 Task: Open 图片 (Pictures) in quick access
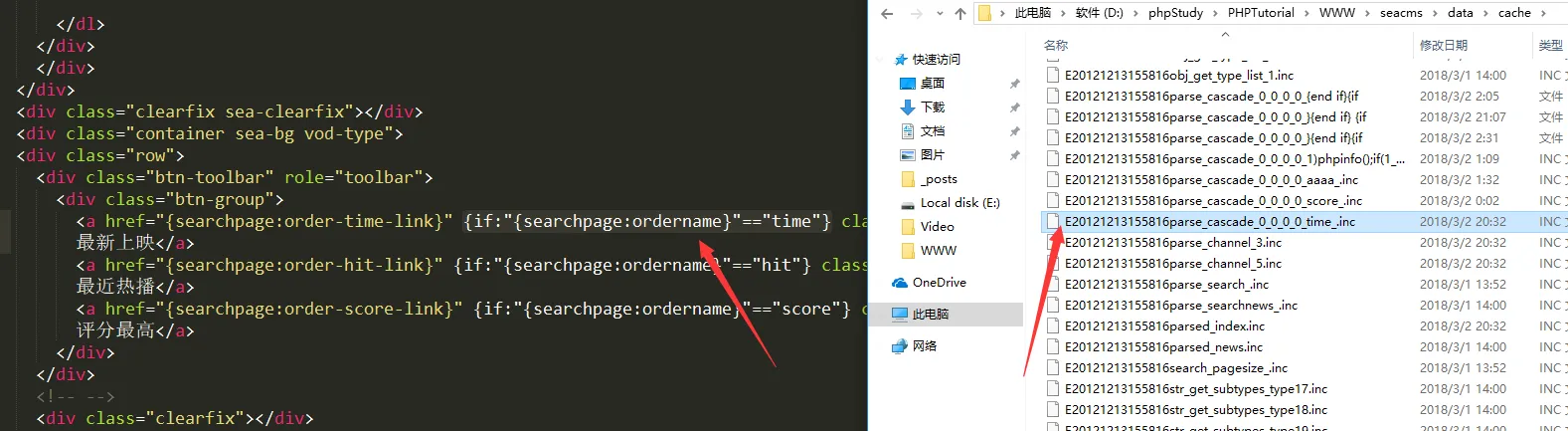[x=932, y=155]
